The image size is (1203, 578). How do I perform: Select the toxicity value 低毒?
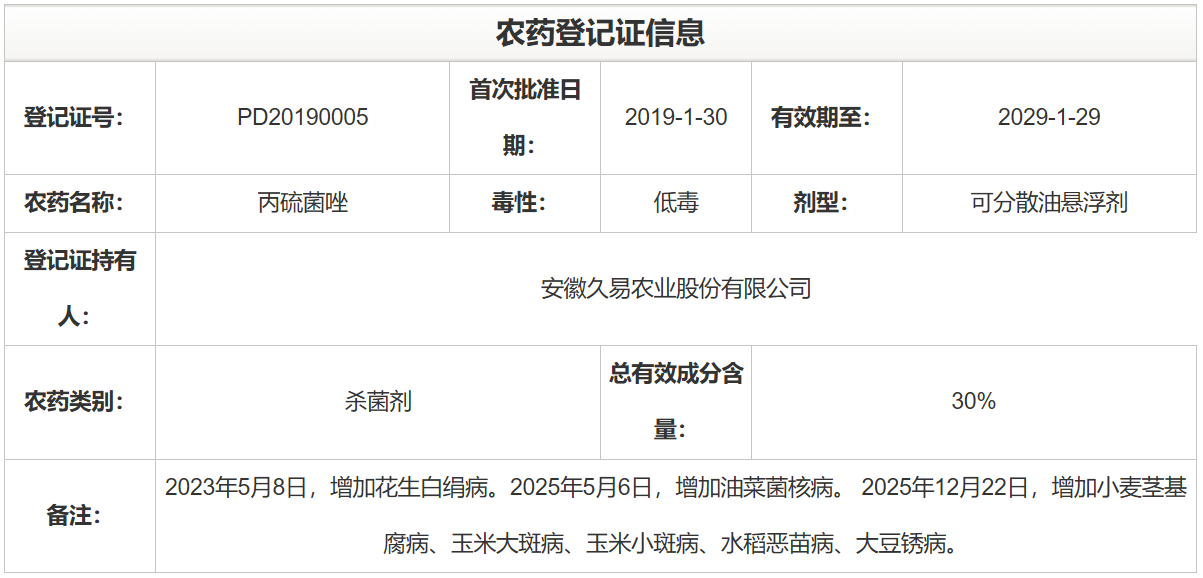[675, 203]
